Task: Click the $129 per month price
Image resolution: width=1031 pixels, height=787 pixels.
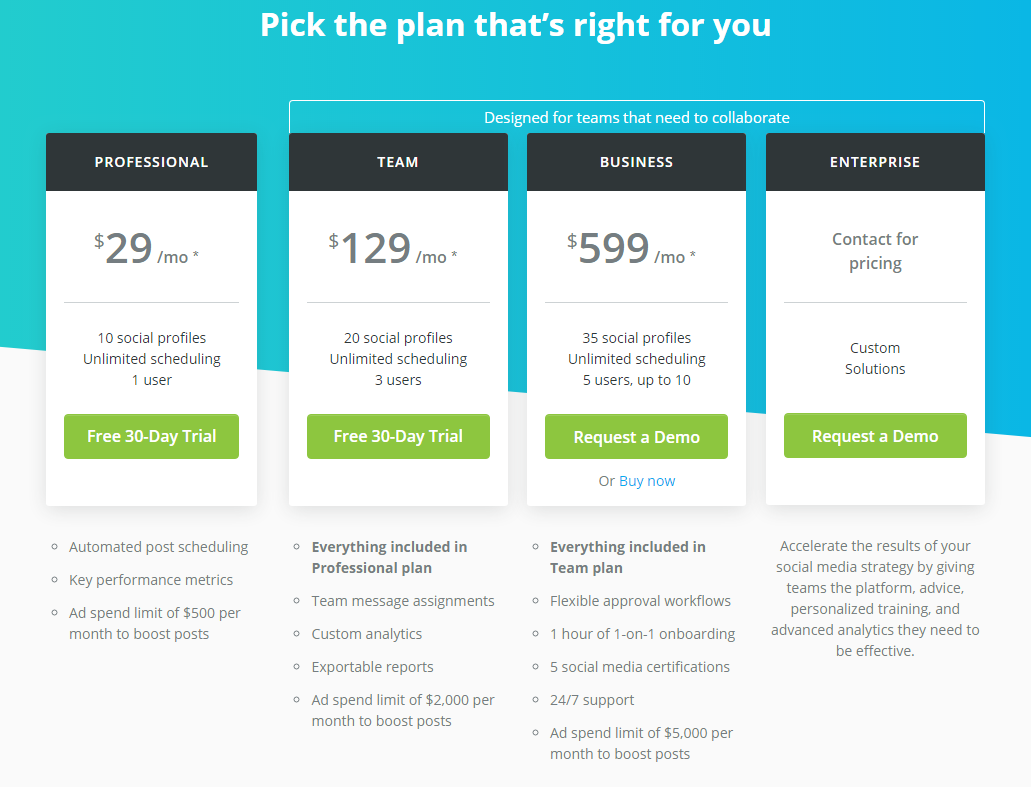Action: [x=393, y=249]
